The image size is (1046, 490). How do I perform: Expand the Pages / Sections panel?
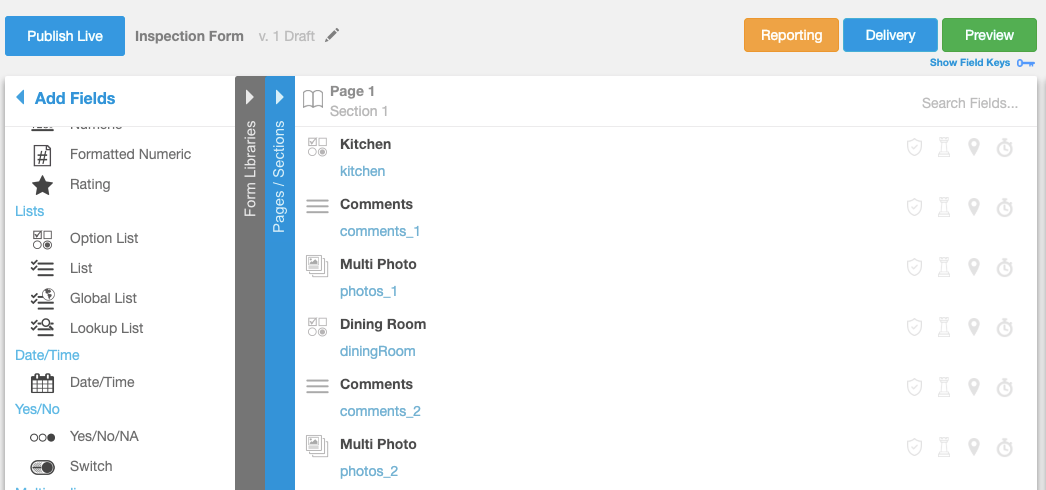280,97
